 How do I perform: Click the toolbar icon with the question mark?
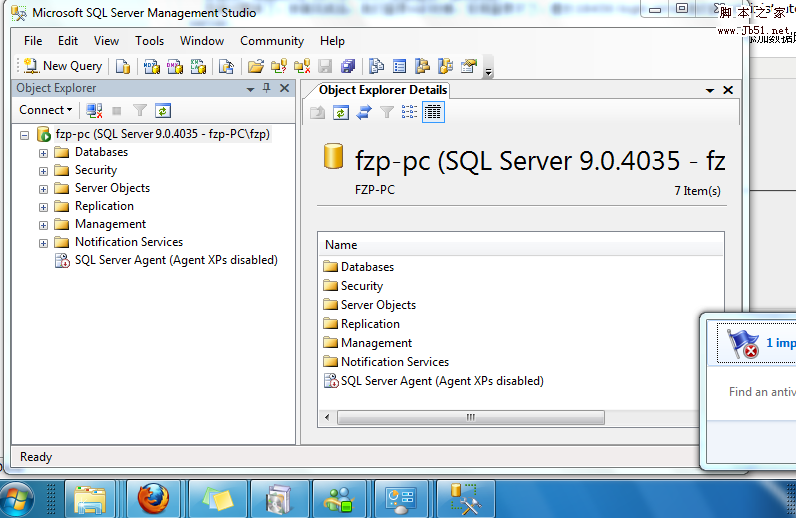tap(279, 66)
